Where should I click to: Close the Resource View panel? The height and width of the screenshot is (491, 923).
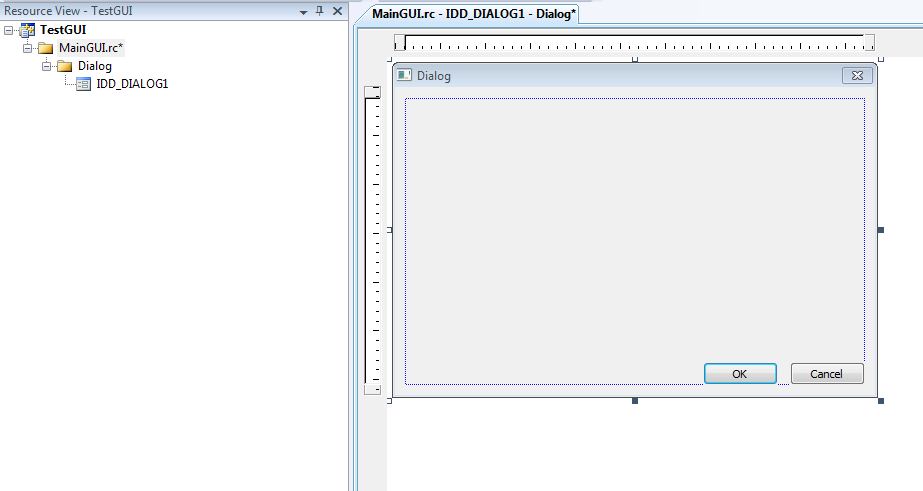tap(337, 11)
